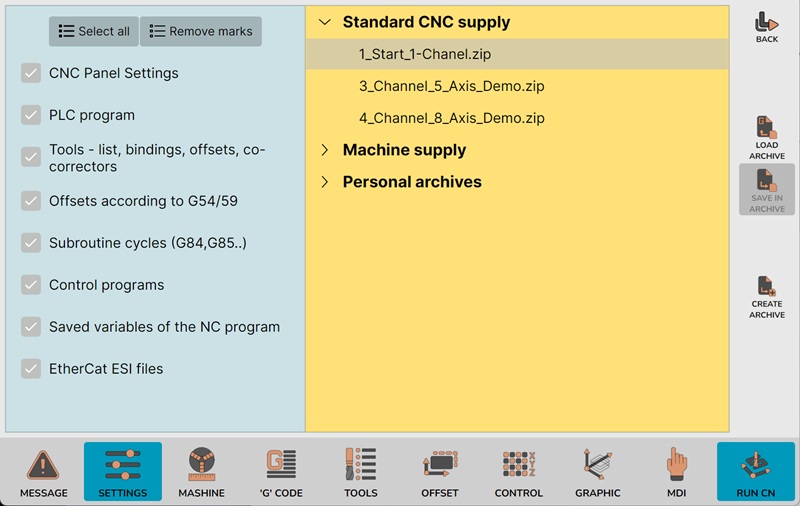
Task: Toggle the PLC program checkbox
Action: tap(31, 115)
